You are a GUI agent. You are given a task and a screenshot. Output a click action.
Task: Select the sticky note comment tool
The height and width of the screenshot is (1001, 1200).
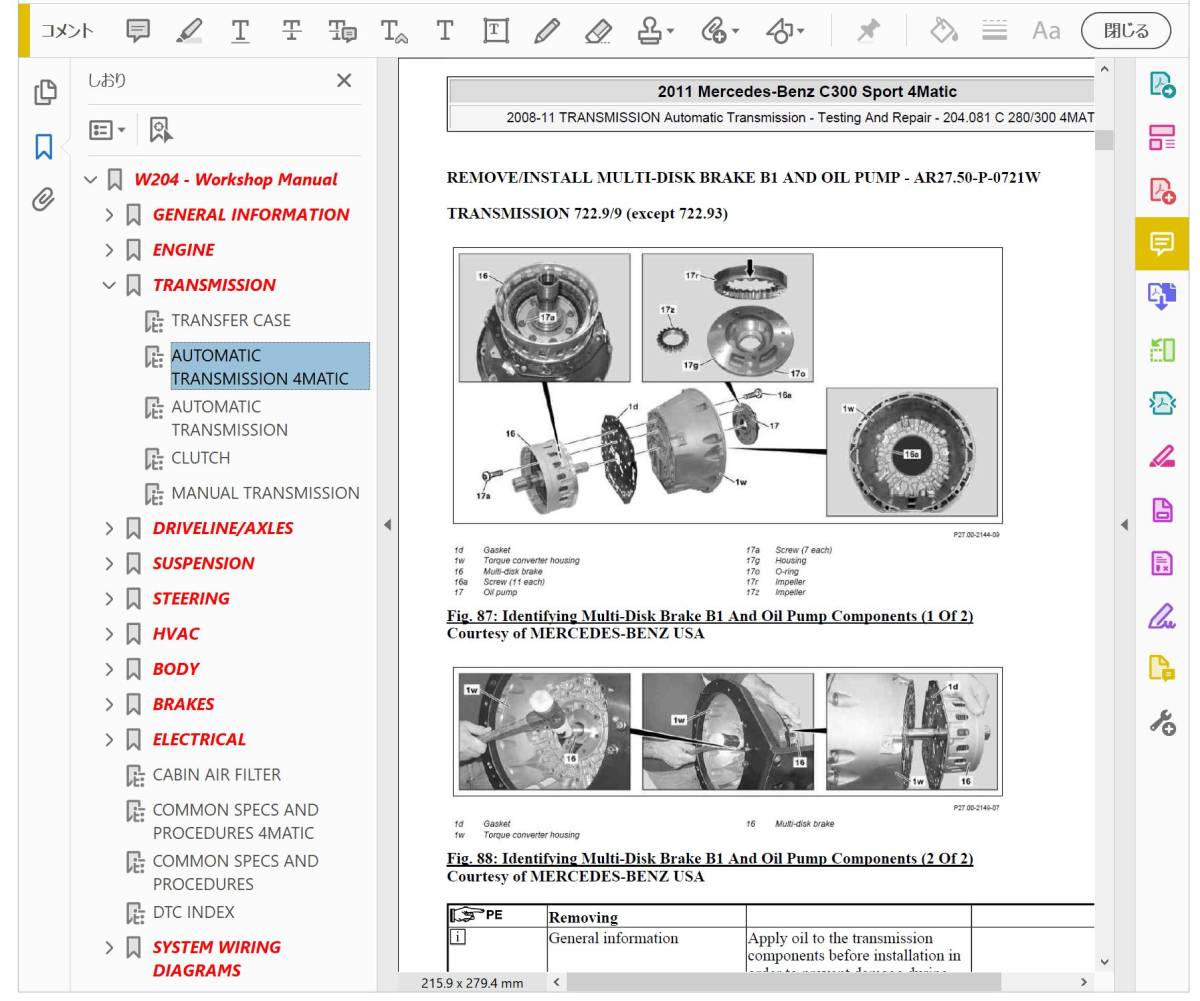click(x=138, y=31)
